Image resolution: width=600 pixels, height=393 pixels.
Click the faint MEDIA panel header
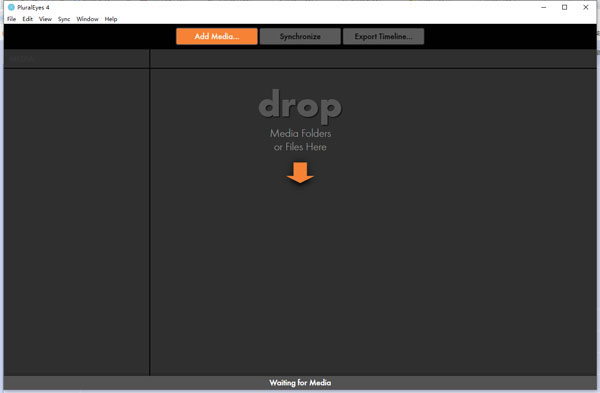click(22, 59)
